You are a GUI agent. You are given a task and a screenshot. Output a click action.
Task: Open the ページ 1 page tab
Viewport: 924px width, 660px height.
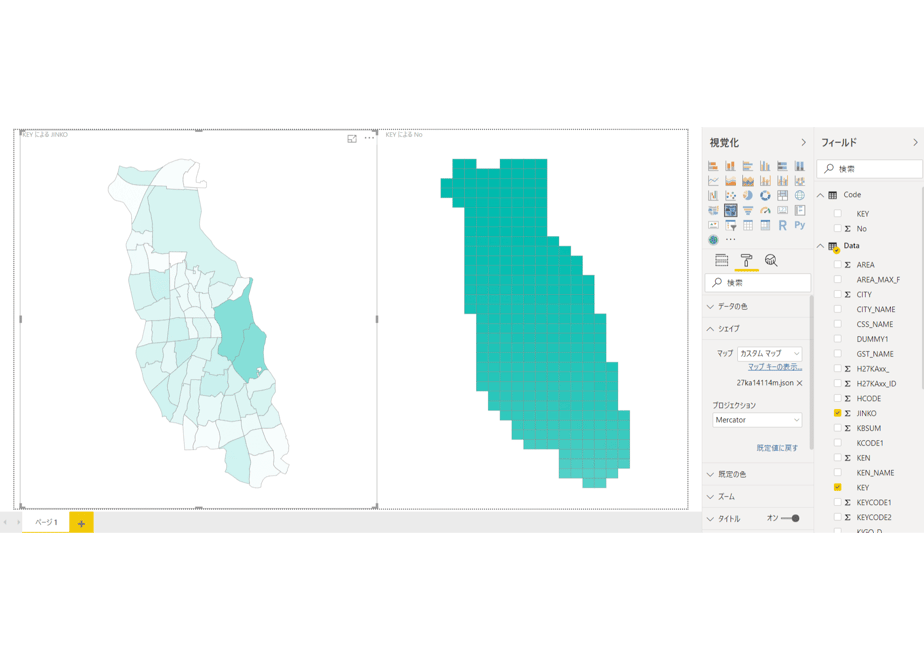[46, 522]
